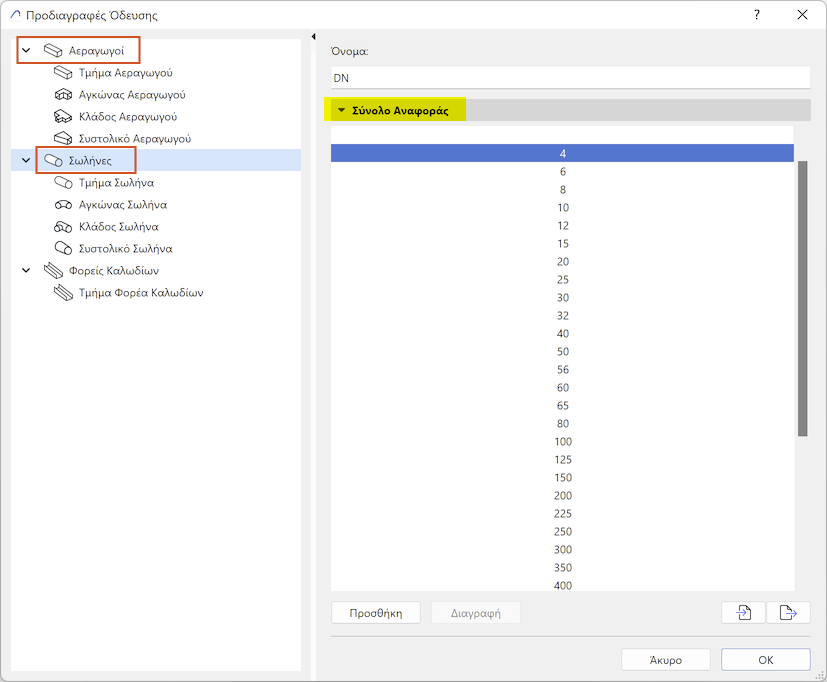This screenshot has height=682, width=827.
Task: Select value 200 in the list
Action: click(562, 495)
